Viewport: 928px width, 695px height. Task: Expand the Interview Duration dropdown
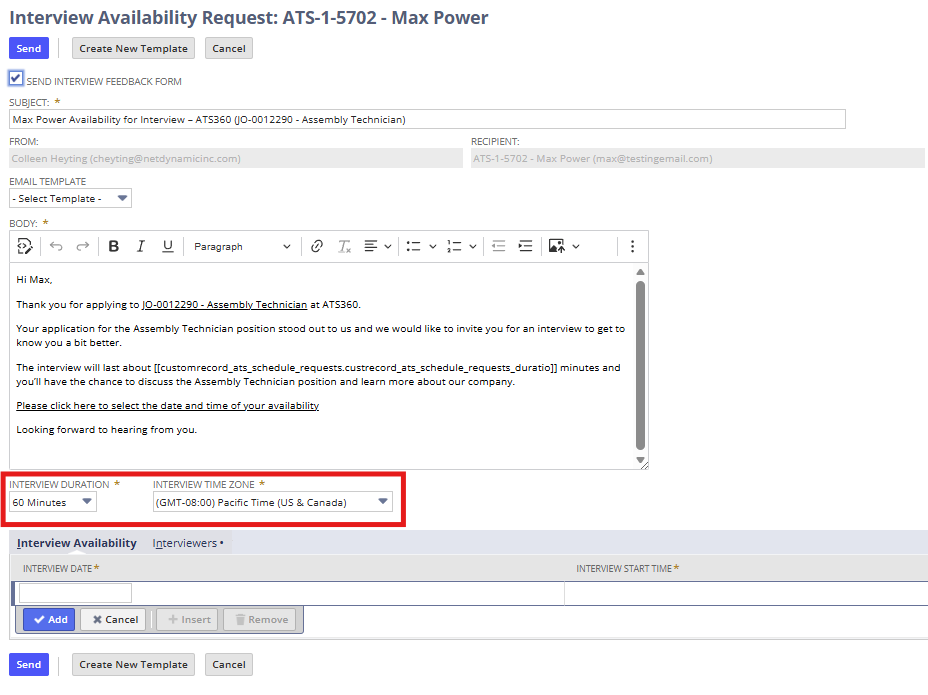53,502
